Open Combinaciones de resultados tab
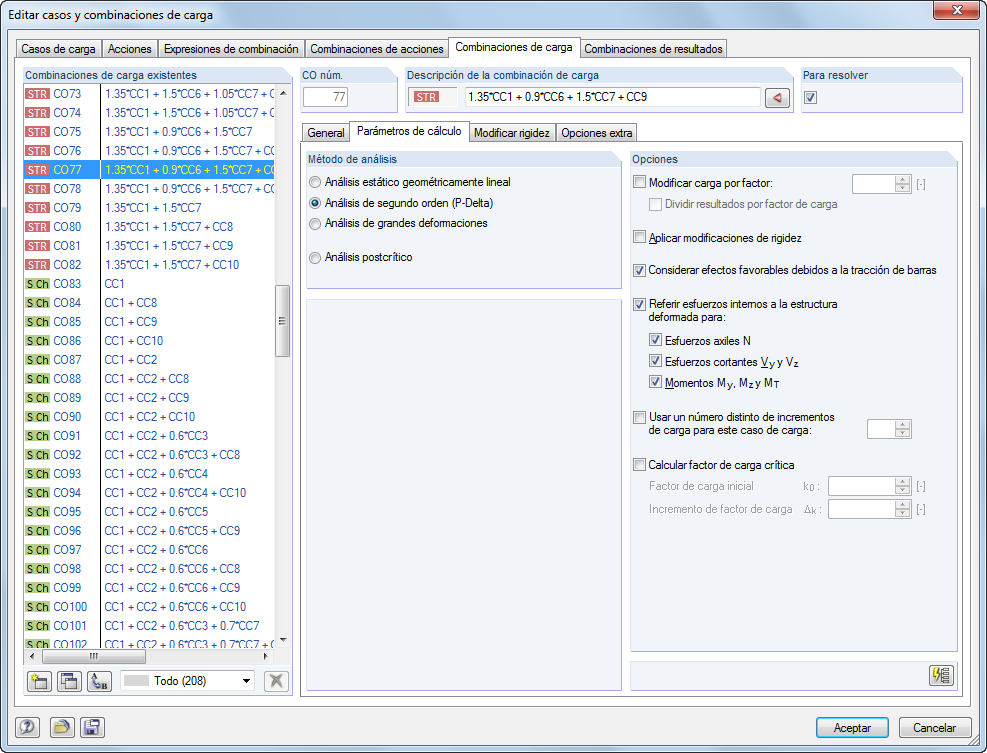Image resolution: width=987 pixels, height=753 pixels. tap(653, 48)
